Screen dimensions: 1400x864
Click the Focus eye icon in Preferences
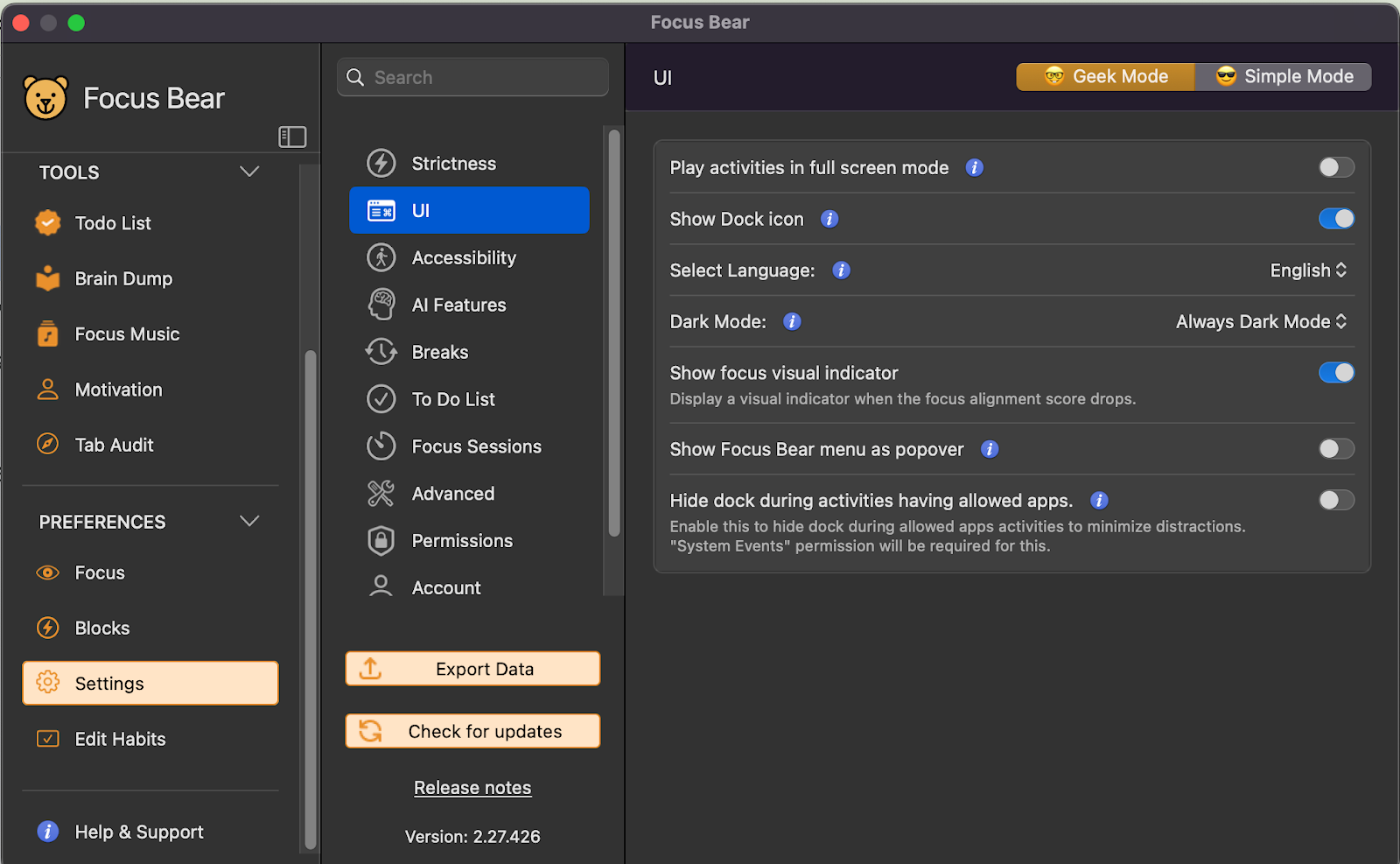point(48,572)
